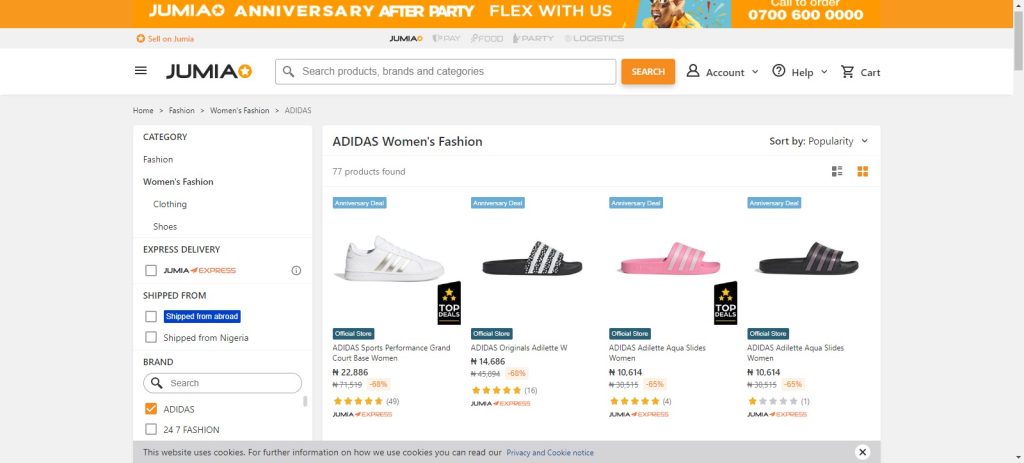Click Jumia Express info icon
Screen dimensions: 1024x463
point(296,270)
